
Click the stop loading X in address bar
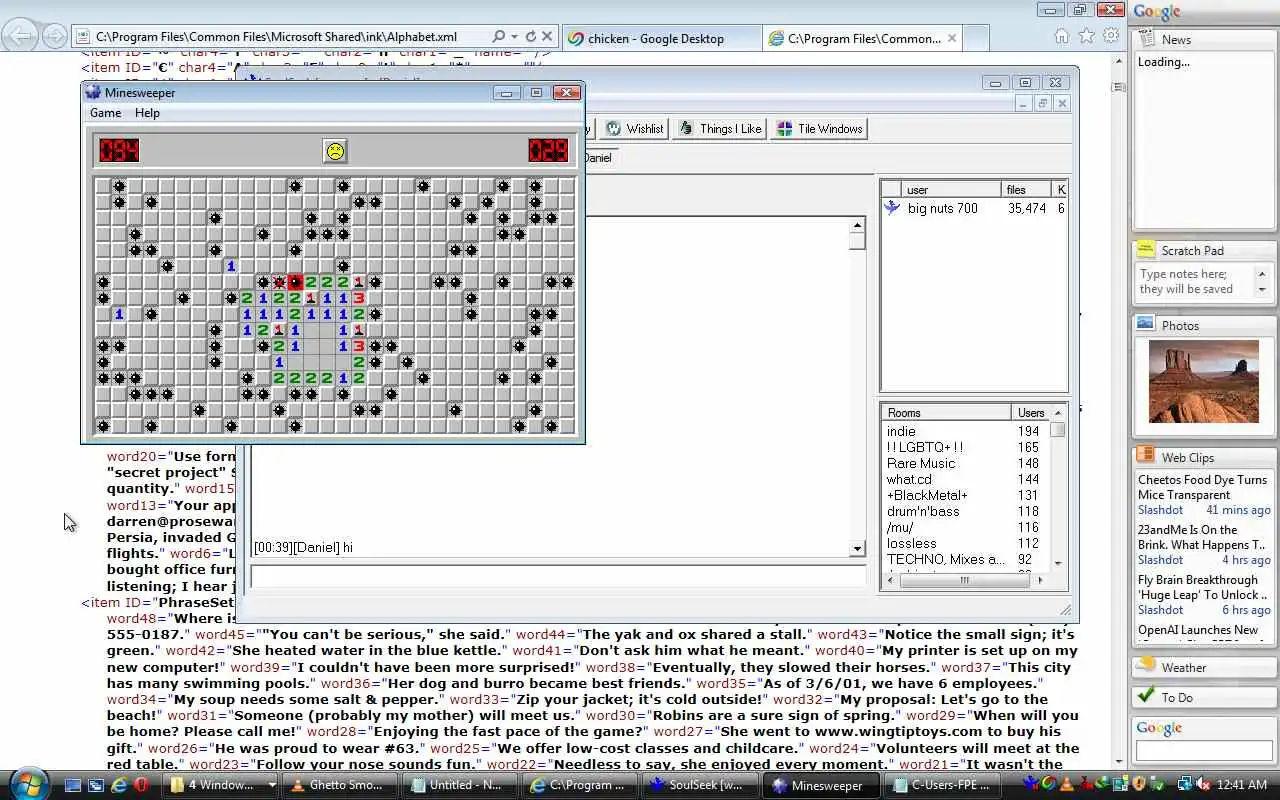[x=547, y=37]
